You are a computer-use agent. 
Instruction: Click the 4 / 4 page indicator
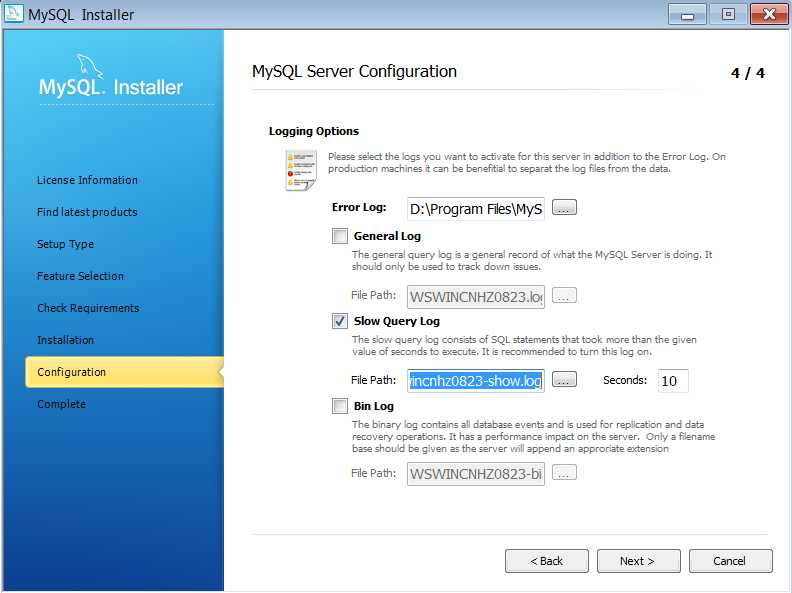coord(748,73)
